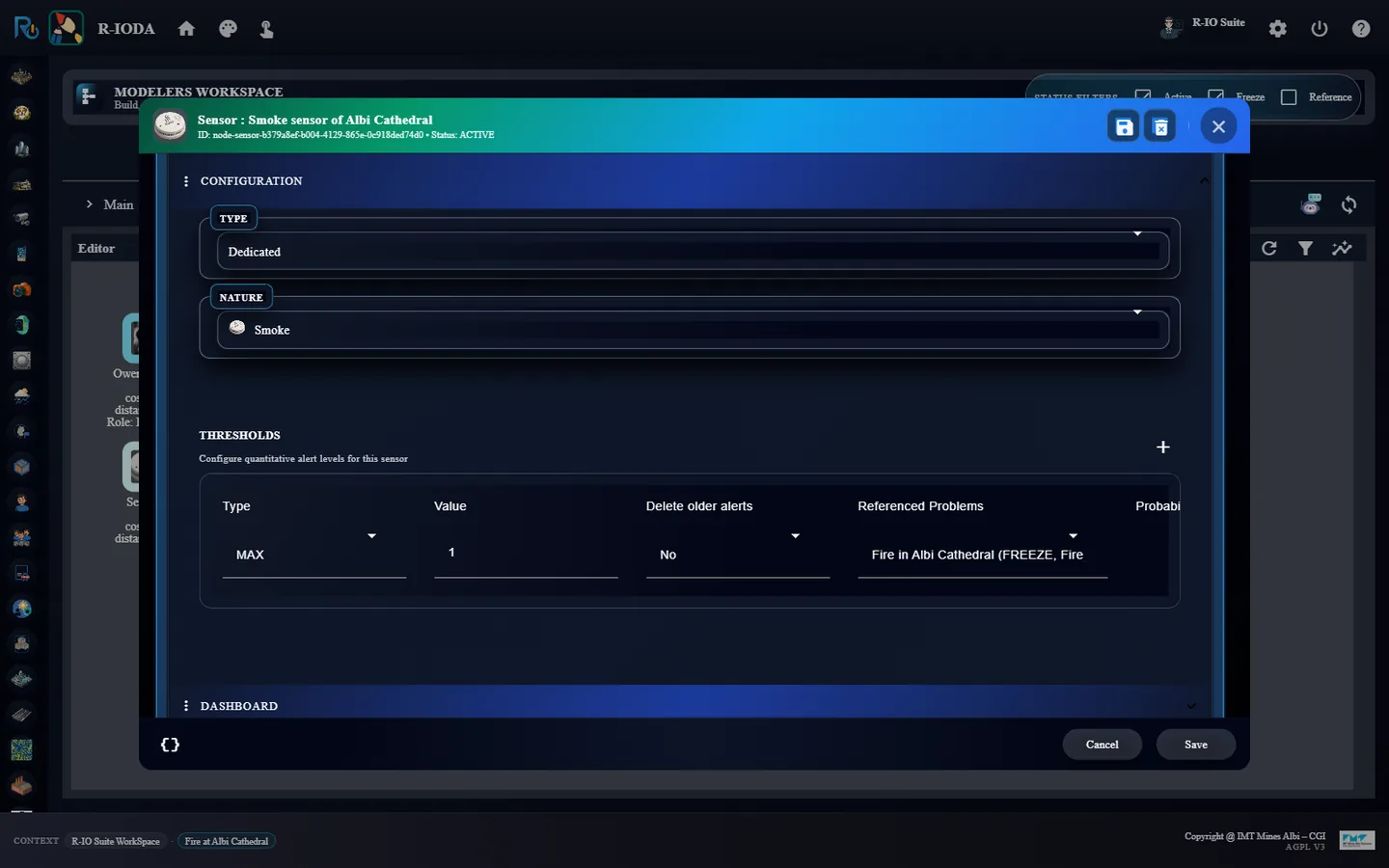Open threshold Type dropdown showing MAX
This screenshot has height=868, width=1389.
[x=313, y=555]
